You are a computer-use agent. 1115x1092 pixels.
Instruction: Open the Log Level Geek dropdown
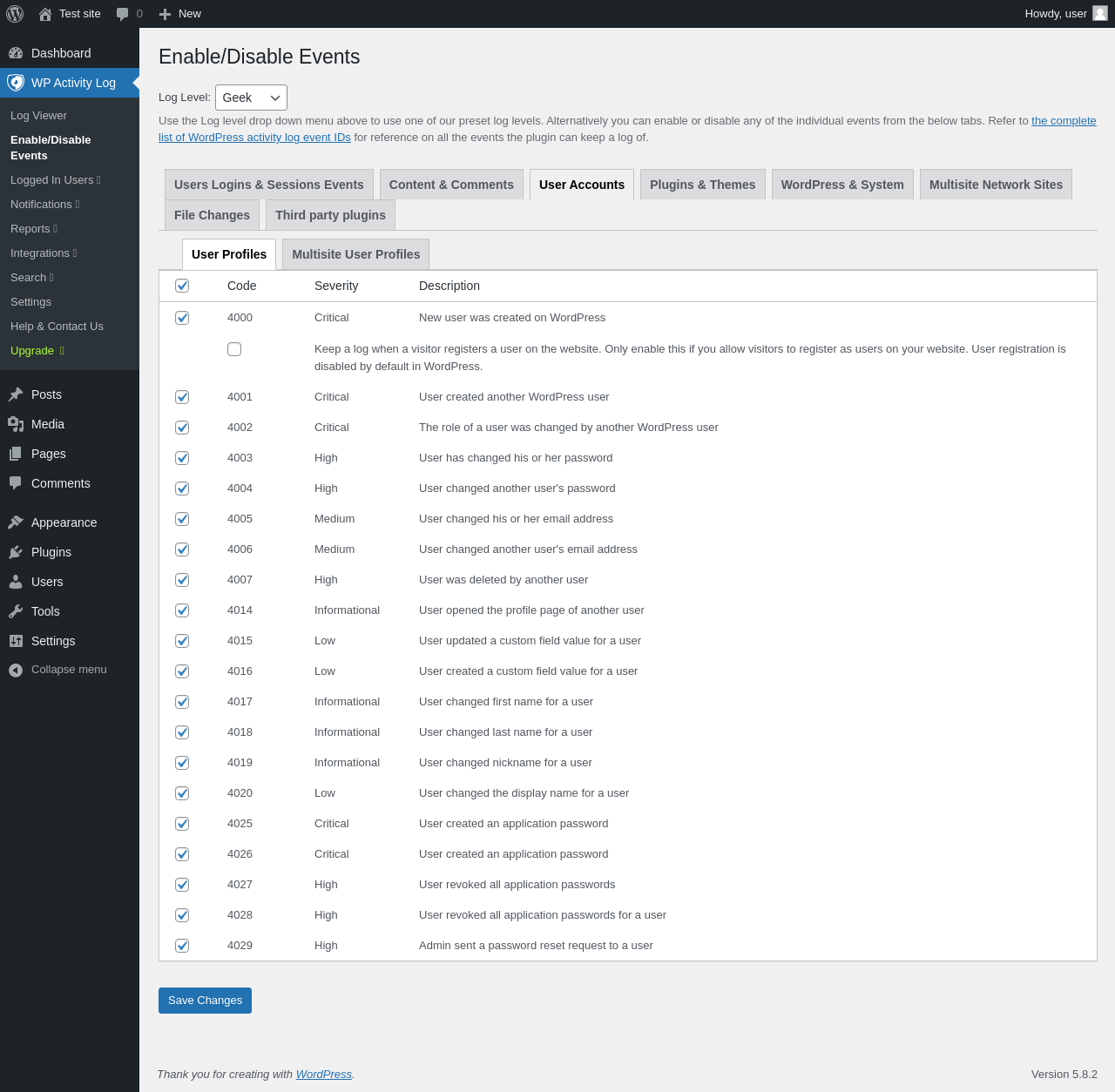[x=251, y=98]
